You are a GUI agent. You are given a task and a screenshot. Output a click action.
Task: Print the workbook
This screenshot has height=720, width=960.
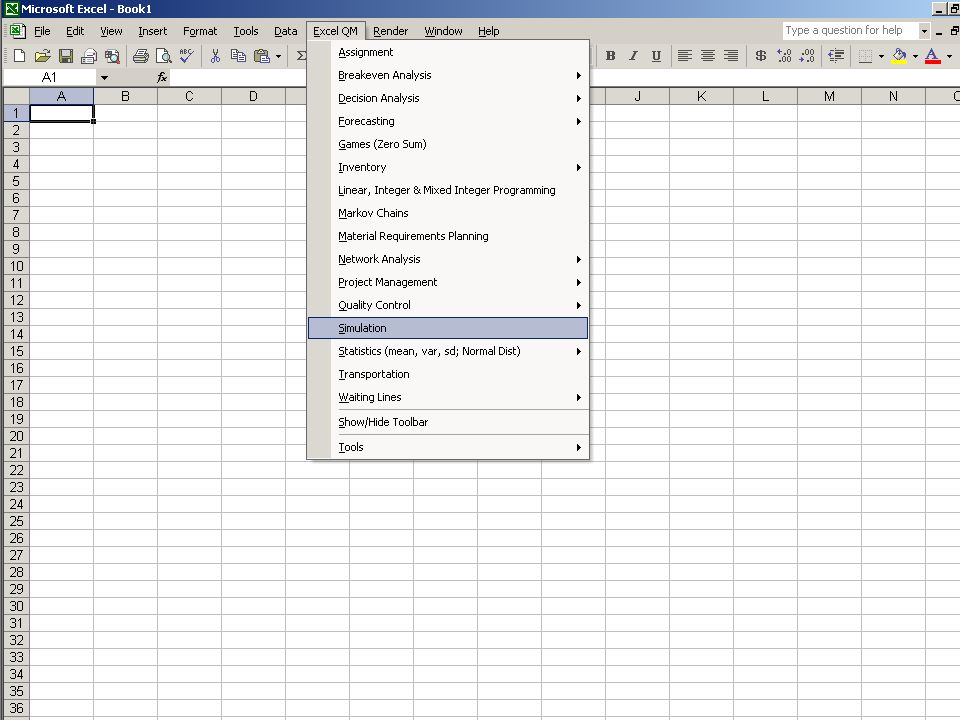141,56
